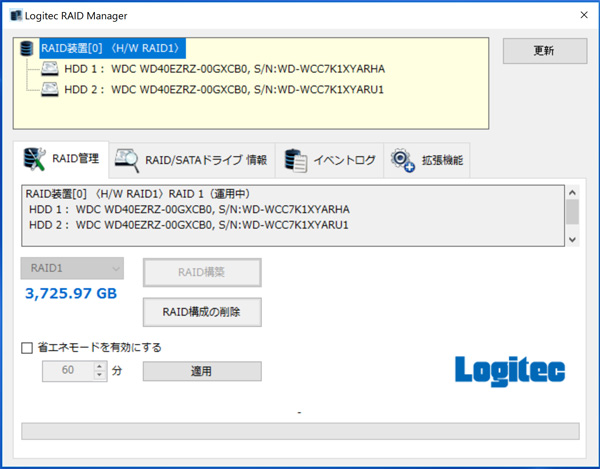This screenshot has height=469, width=600.
Task: Click the 3,725.97 GB capacity value
Action: coord(71,294)
